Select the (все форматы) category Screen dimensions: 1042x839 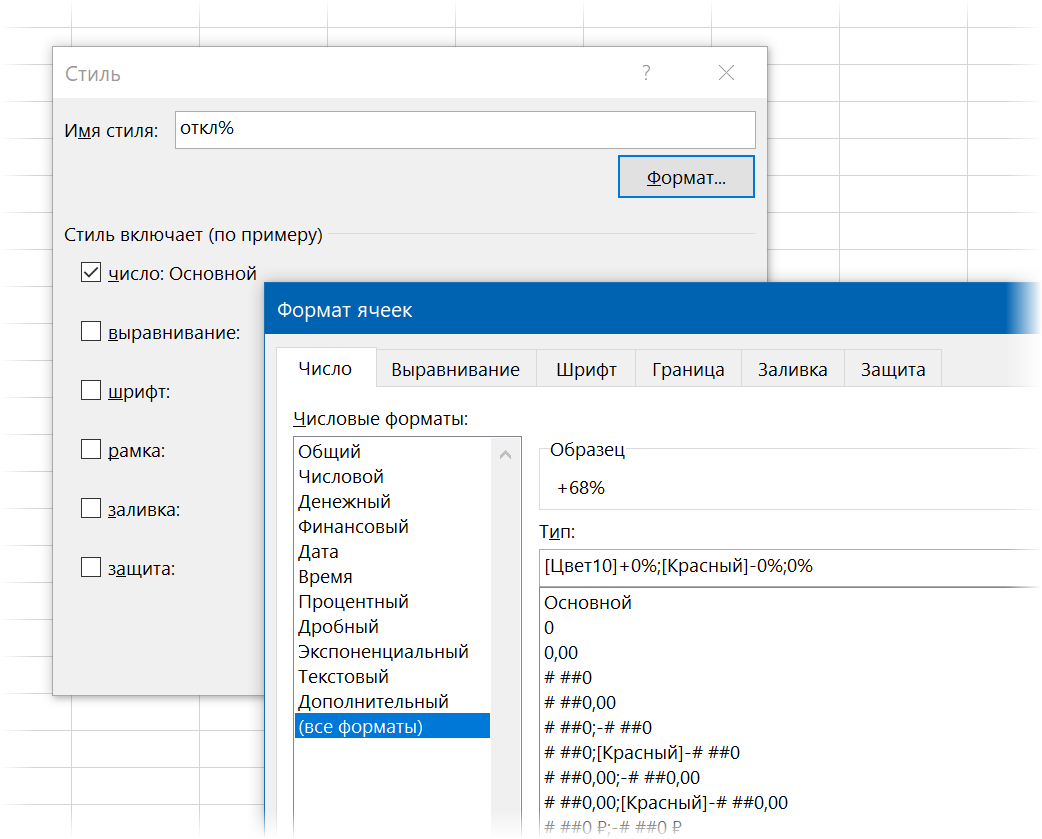pos(392,726)
